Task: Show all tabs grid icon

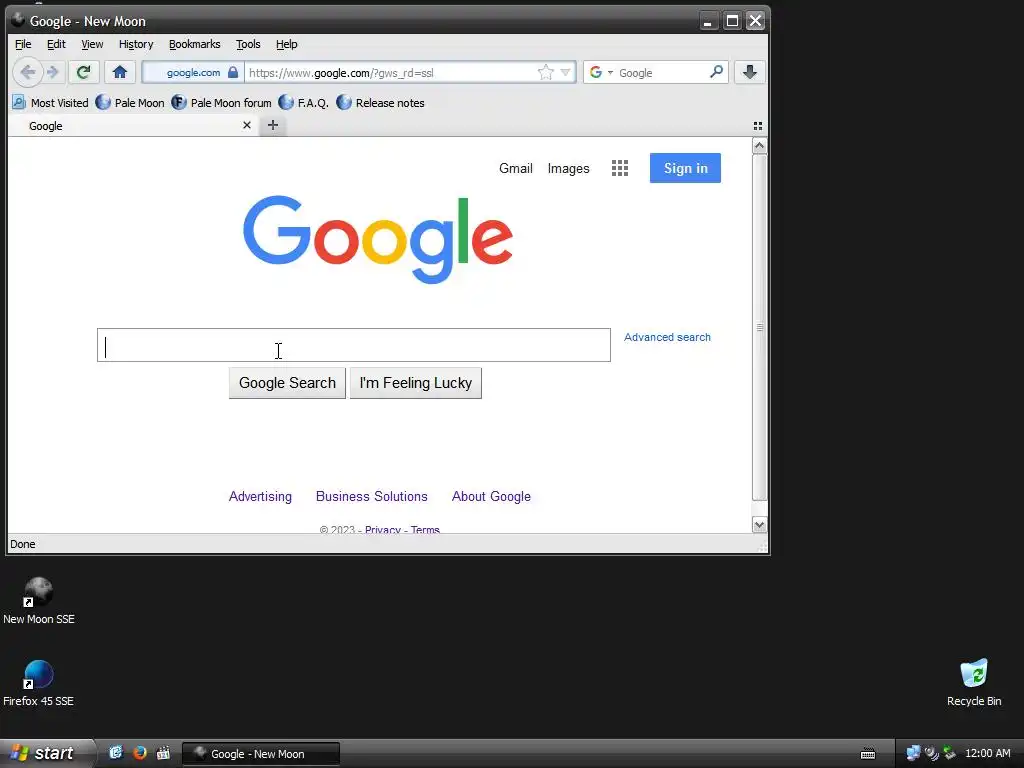Action: tap(758, 125)
